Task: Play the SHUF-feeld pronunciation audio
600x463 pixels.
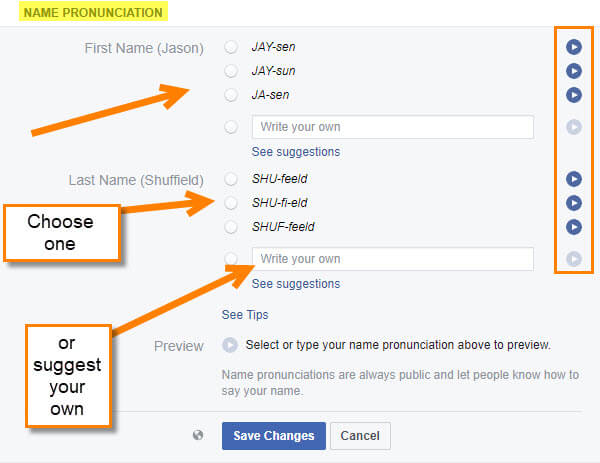Action: click(574, 227)
